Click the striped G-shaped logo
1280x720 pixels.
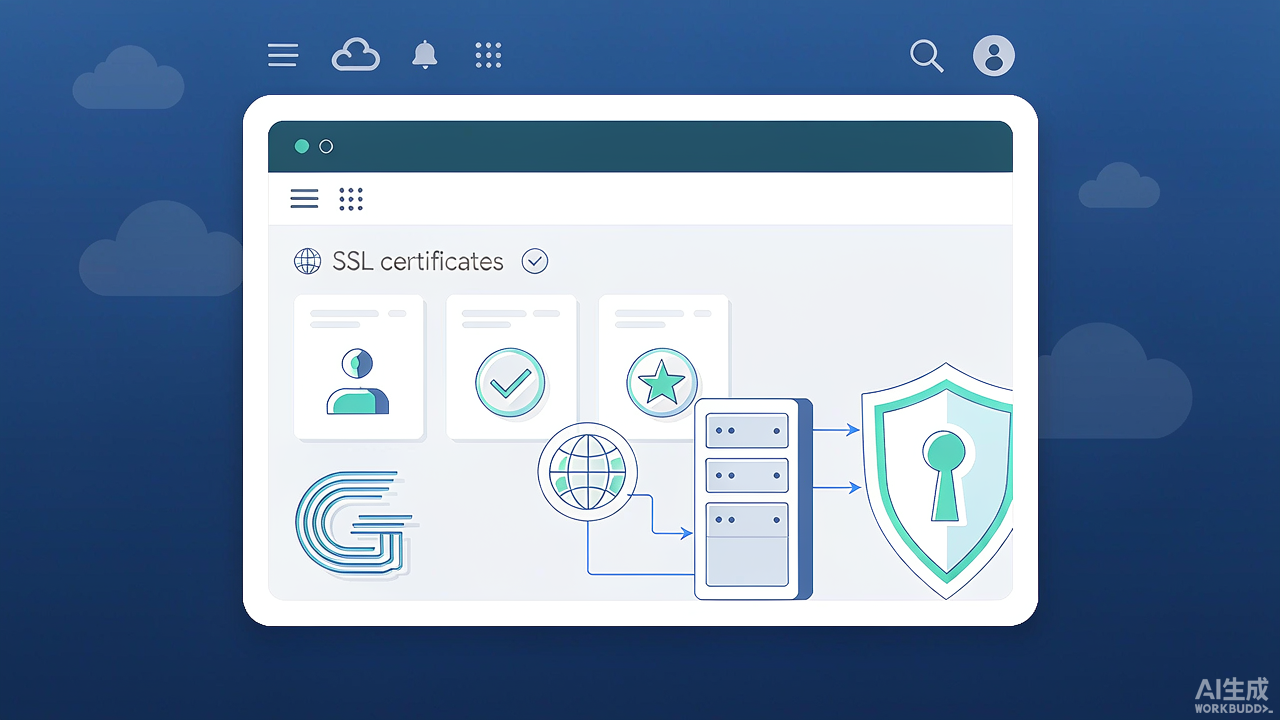coord(357,523)
